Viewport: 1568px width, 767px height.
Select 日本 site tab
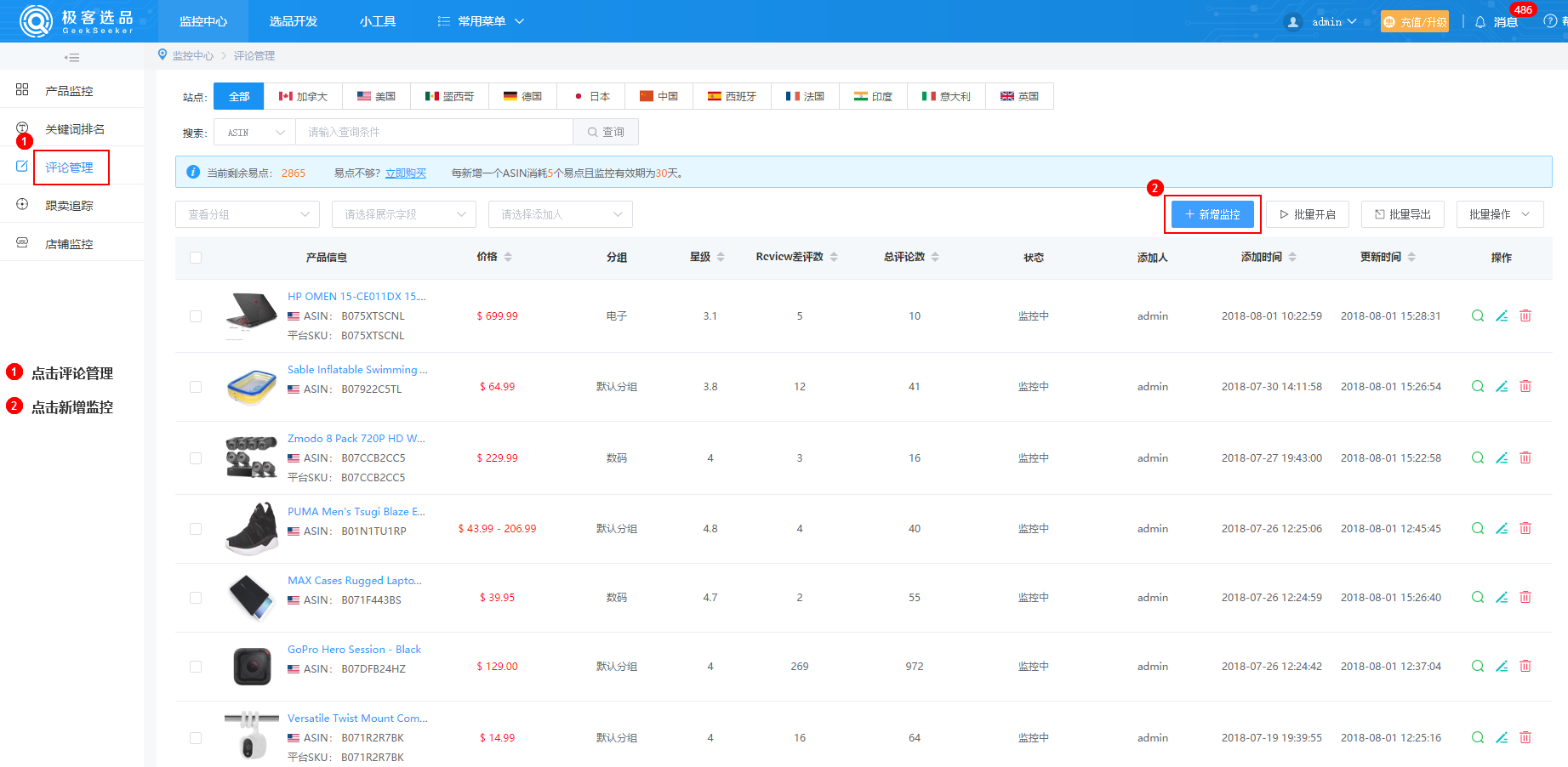pos(591,96)
